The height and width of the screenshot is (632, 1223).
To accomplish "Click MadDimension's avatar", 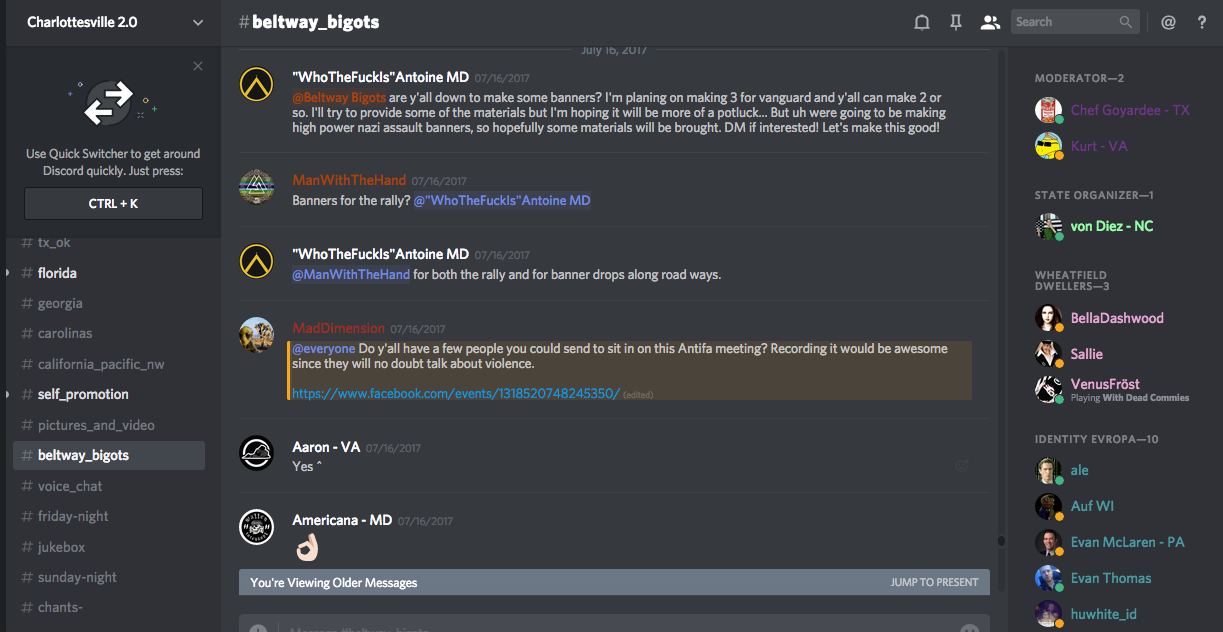I will [x=257, y=335].
